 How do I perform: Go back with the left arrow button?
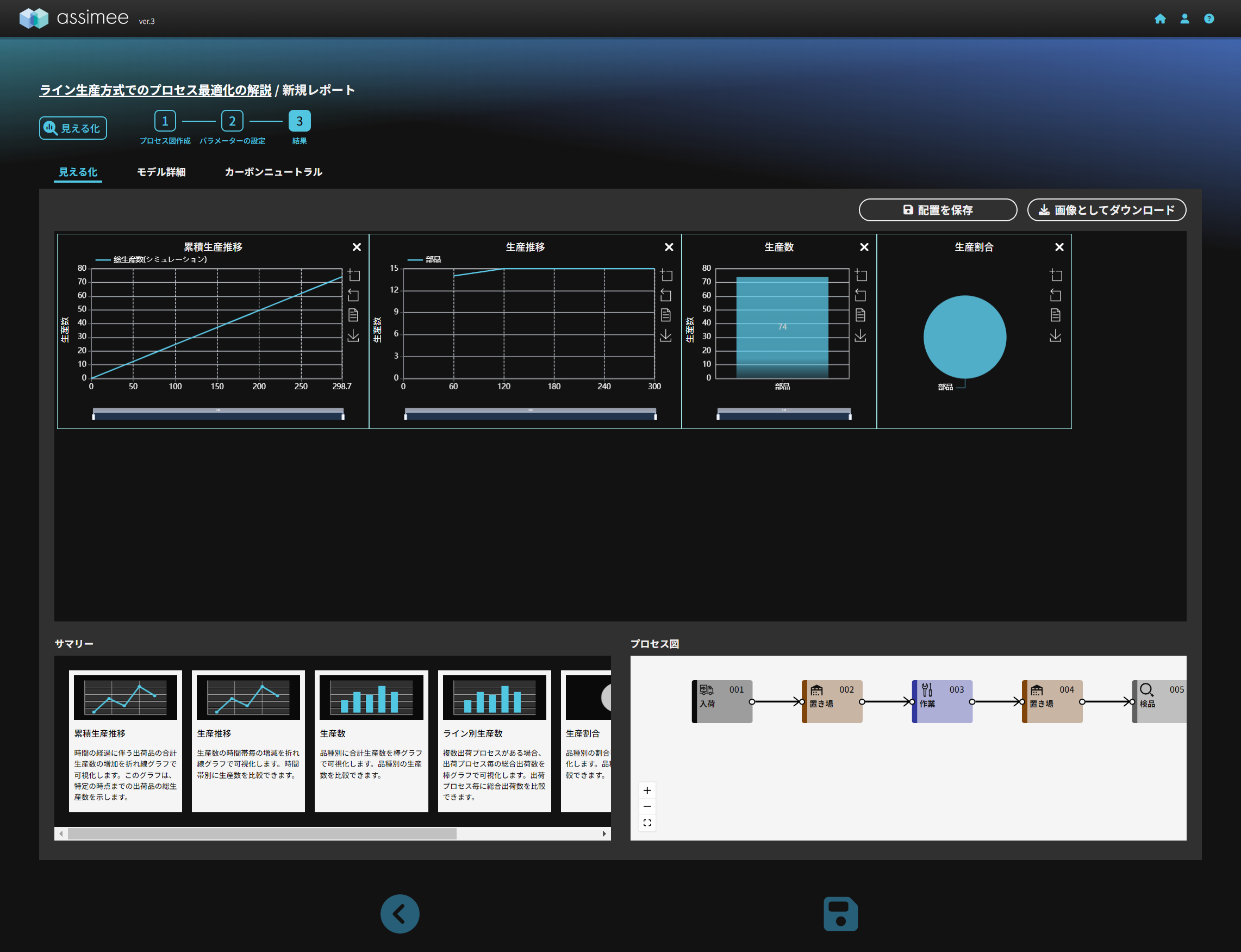coord(400,913)
